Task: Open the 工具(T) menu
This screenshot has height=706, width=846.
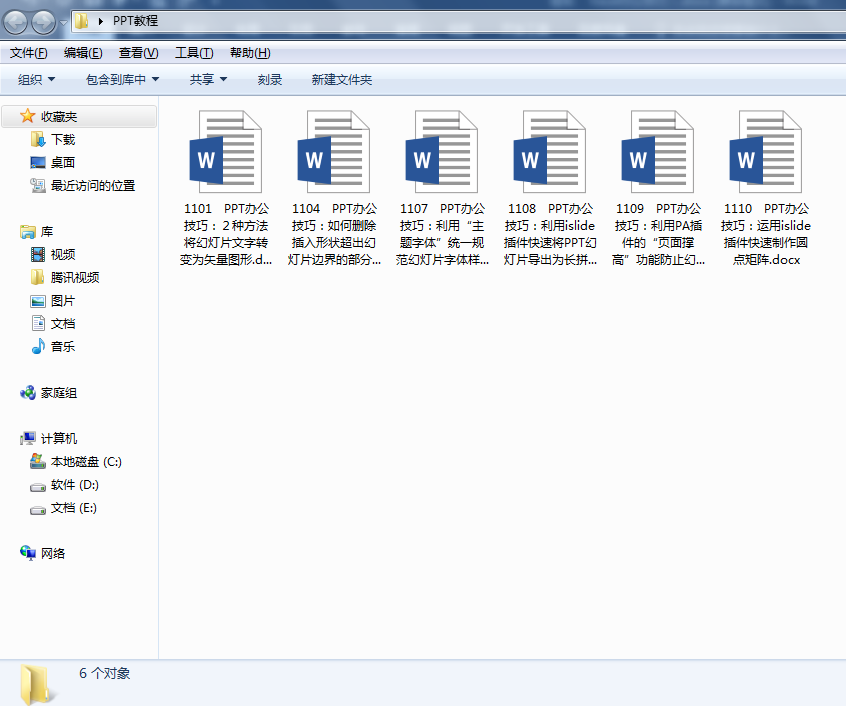Action: pyautogui.click(x=194, y=53)
